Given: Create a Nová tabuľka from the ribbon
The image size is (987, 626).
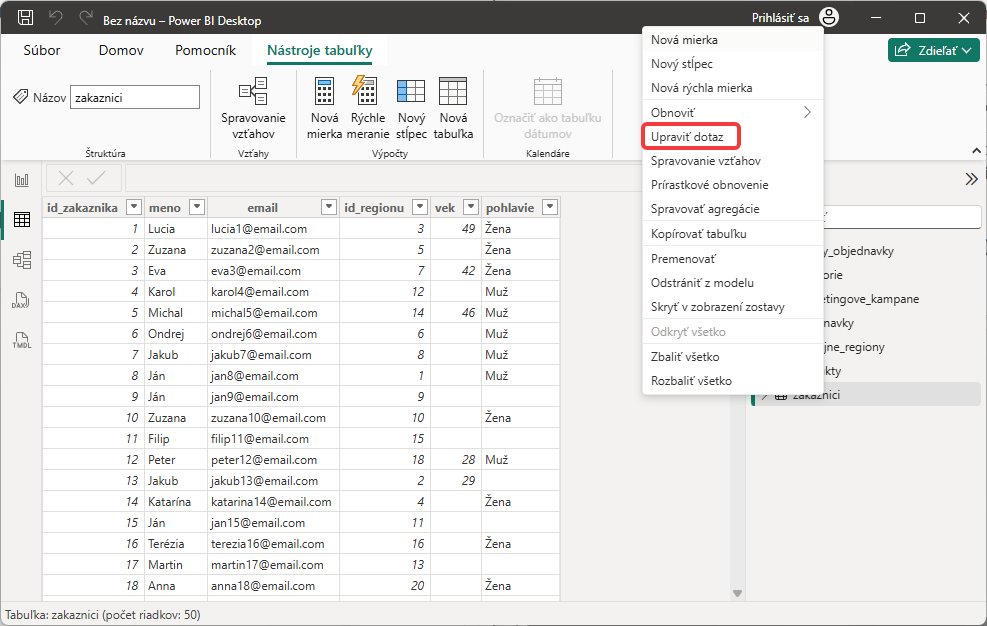Looking at the screenshot, I should point(453,108).
